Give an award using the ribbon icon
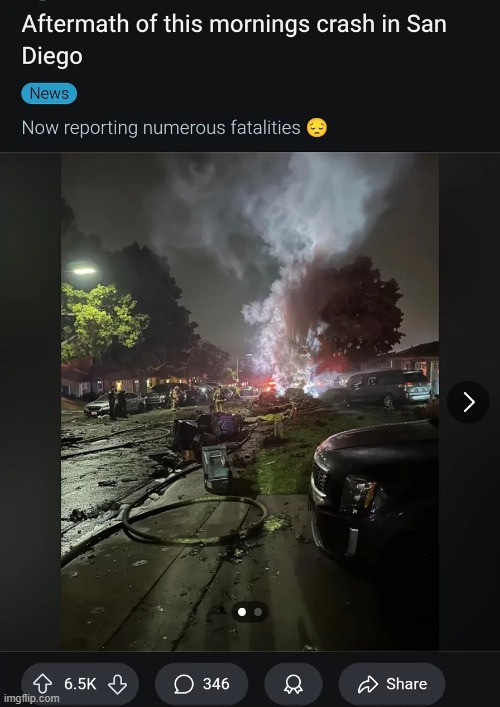The width and height of the screenshot is (500, 707). (x=293, y=684)
